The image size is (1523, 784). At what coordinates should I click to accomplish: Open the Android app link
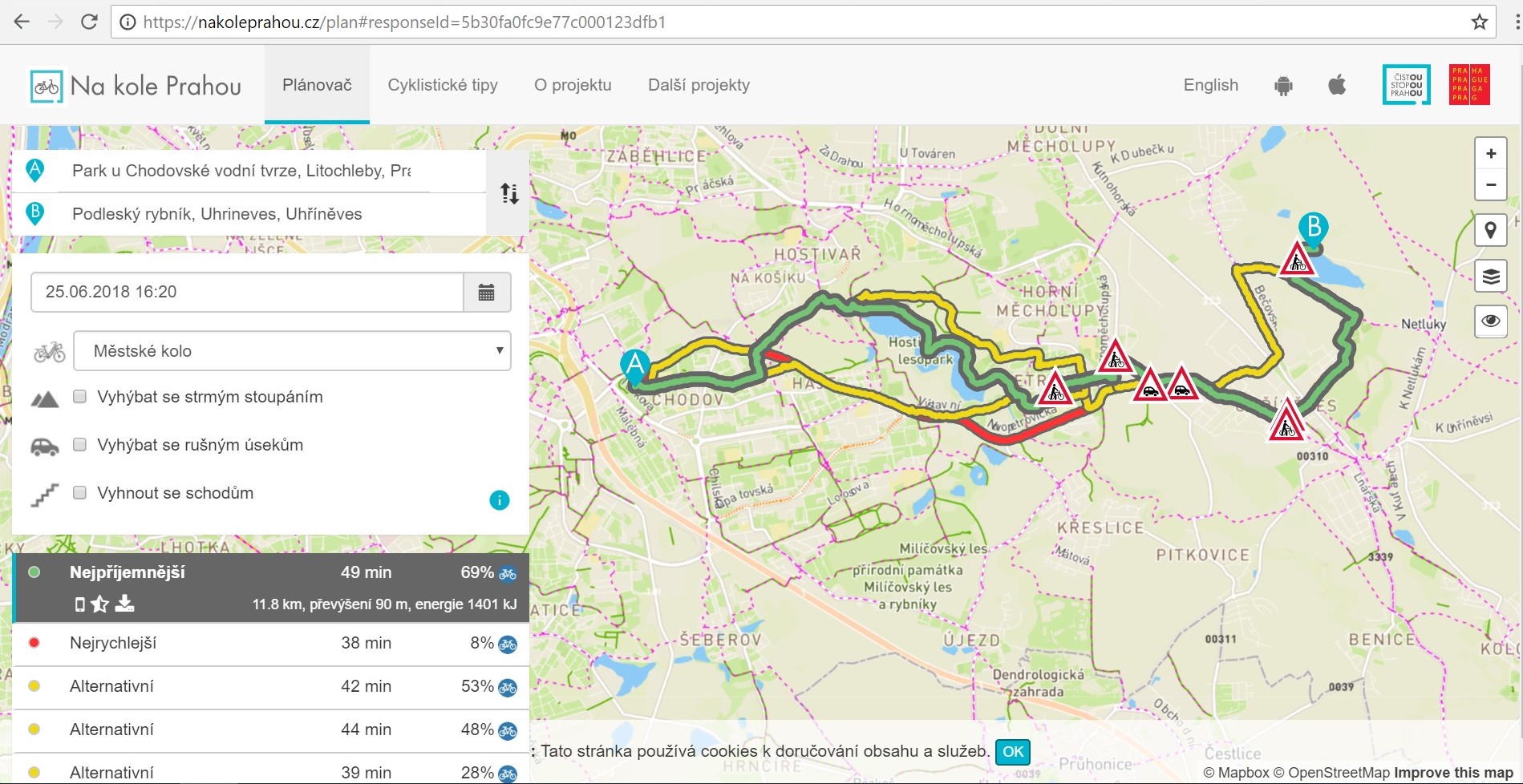pyautogui.click(x=1283, y=85)
